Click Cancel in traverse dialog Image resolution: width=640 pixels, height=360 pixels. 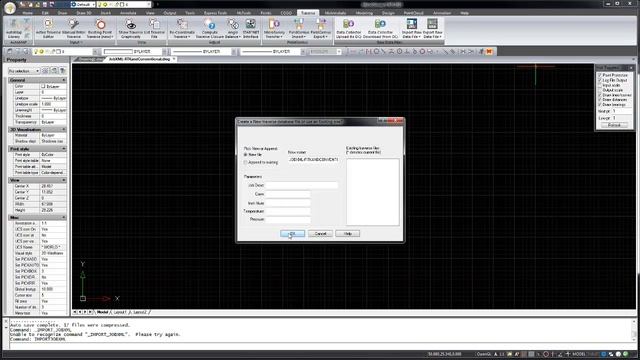(x=320, y=233)
